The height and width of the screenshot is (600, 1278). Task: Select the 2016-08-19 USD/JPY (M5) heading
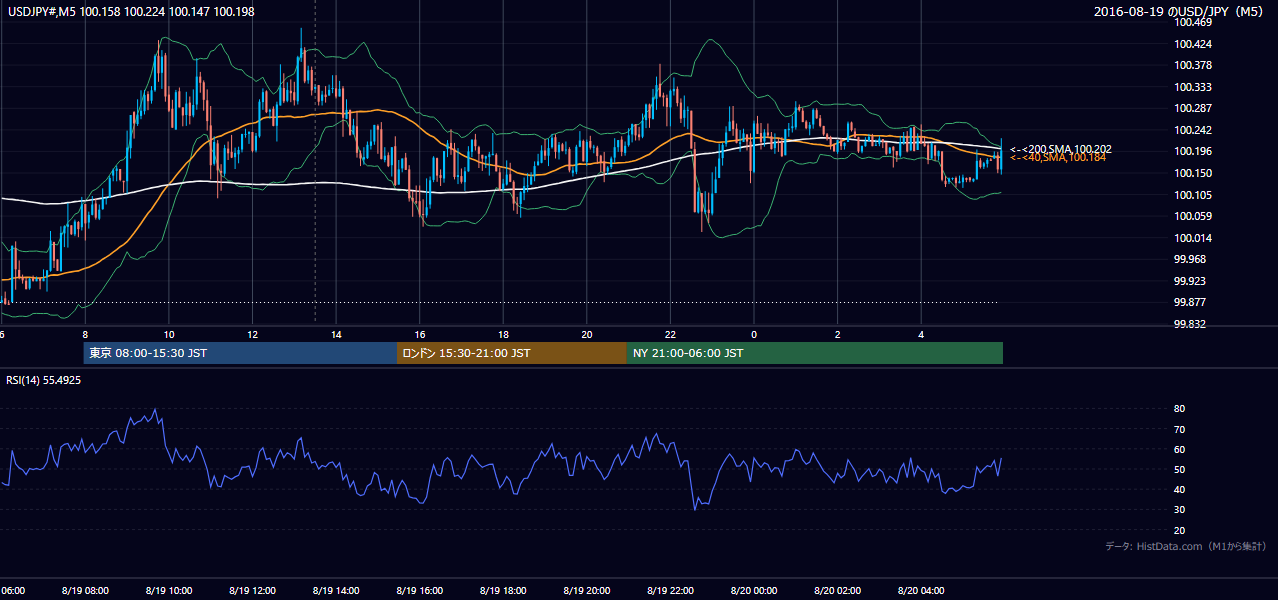[x=1180, y=12]
